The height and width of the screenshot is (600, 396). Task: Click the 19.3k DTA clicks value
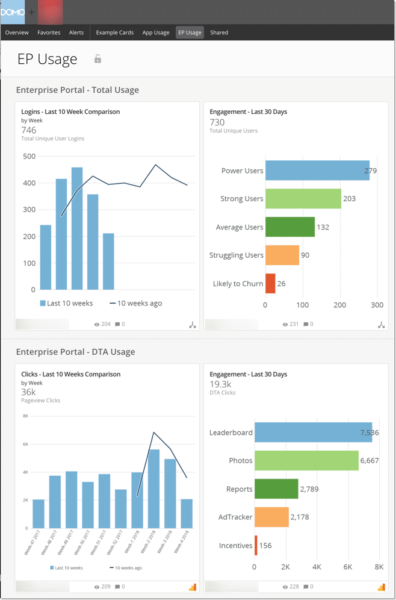(220, 384)
